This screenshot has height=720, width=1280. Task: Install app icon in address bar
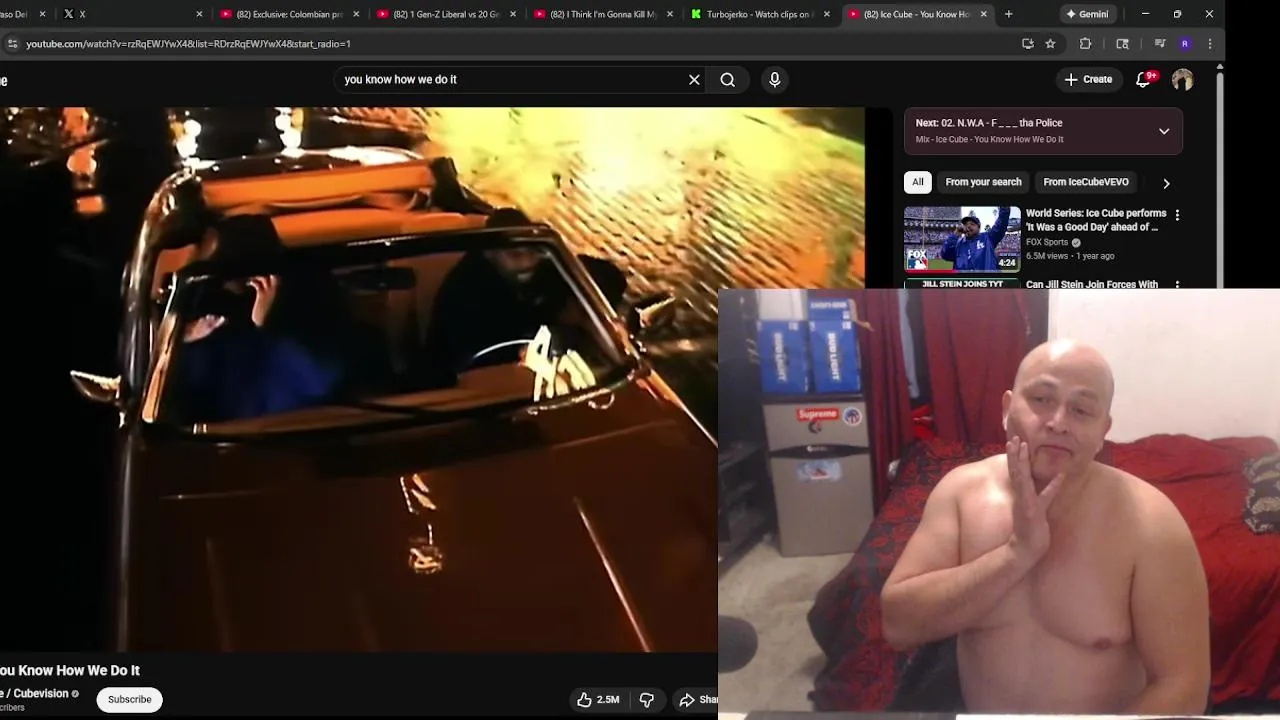pos(1028,44)
